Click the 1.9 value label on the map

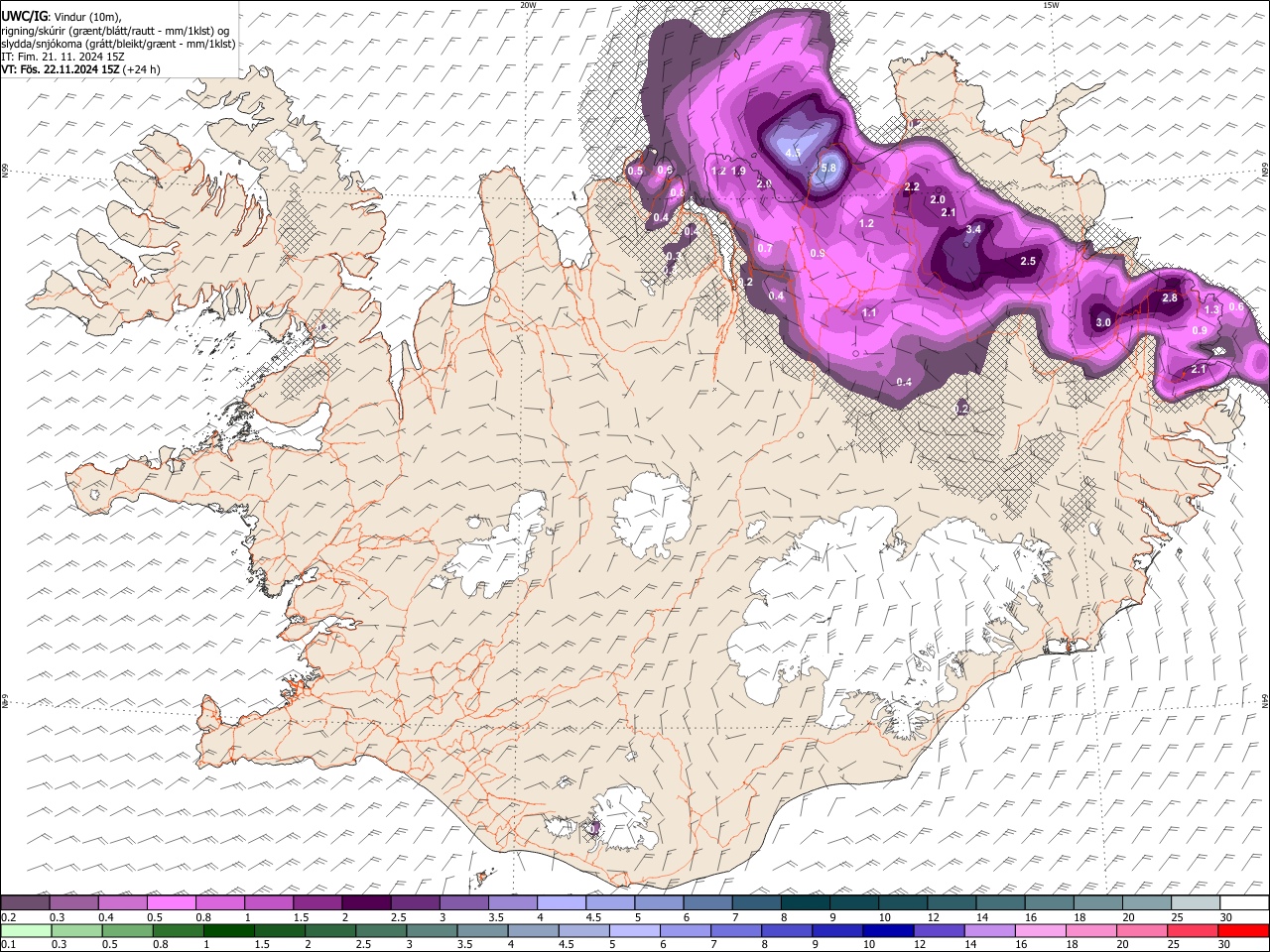pos(738,172)
